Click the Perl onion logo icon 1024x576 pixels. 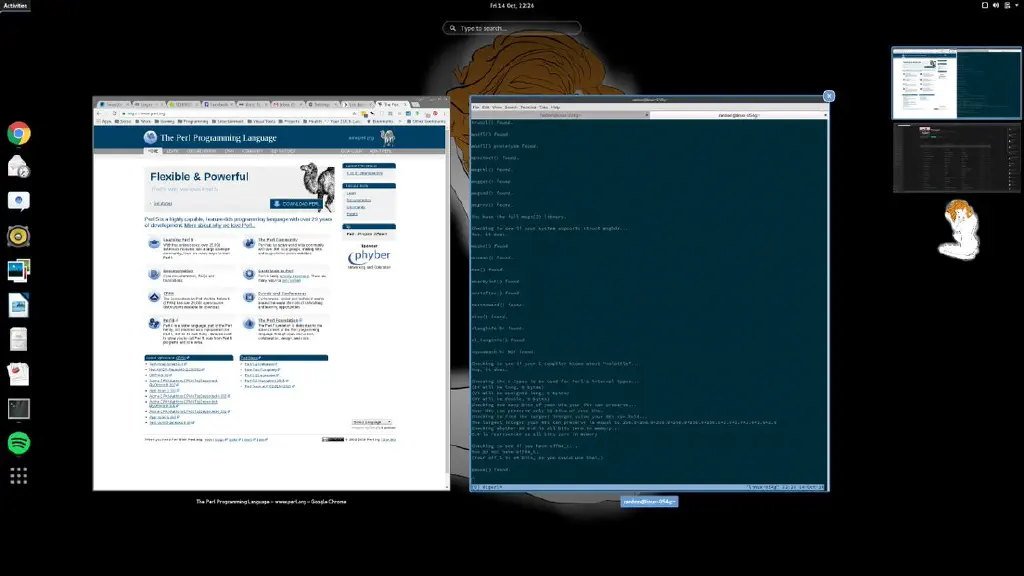pos(150,137)
